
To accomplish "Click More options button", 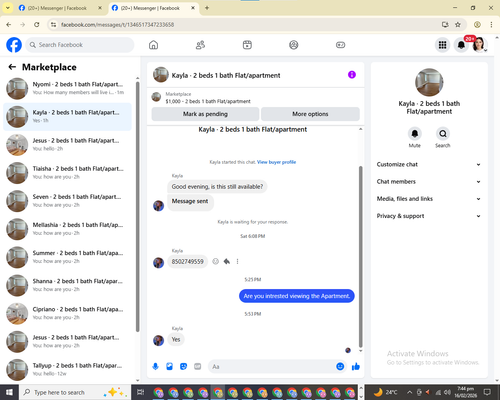I will click(310, 114).
